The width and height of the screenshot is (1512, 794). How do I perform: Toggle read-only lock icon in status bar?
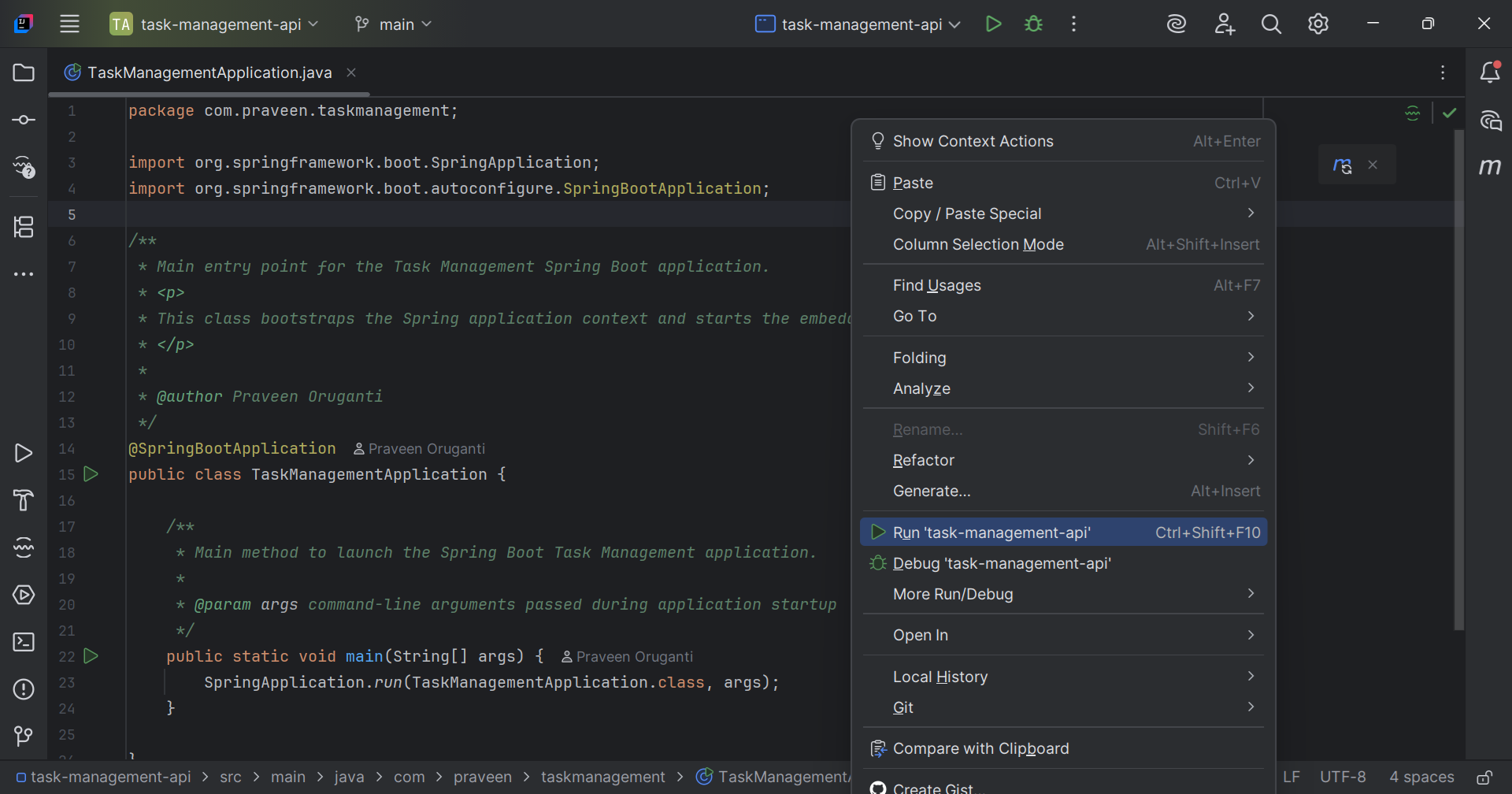click(1484, 777)
